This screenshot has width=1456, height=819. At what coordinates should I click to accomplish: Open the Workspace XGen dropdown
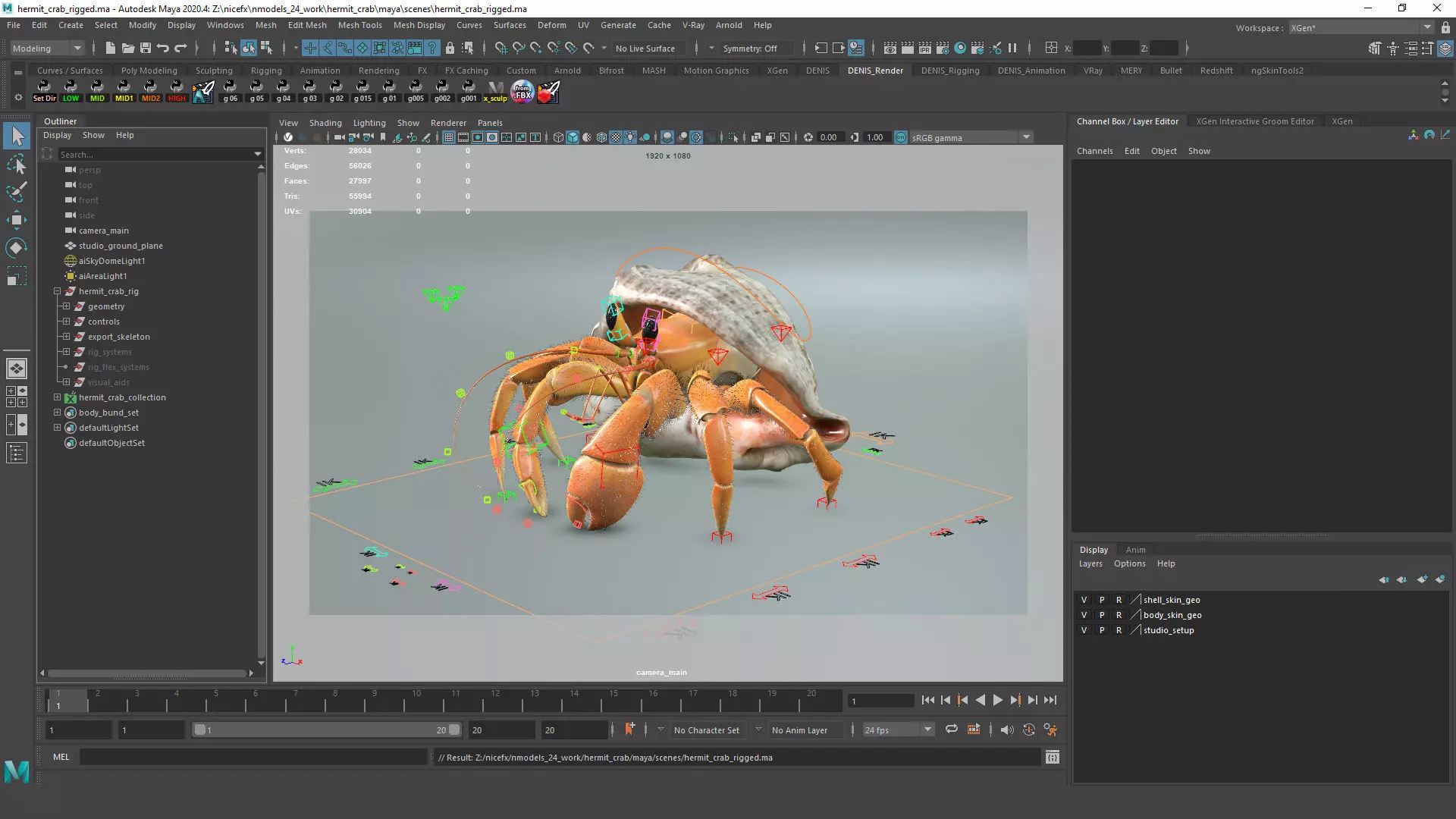[1361, 27]
